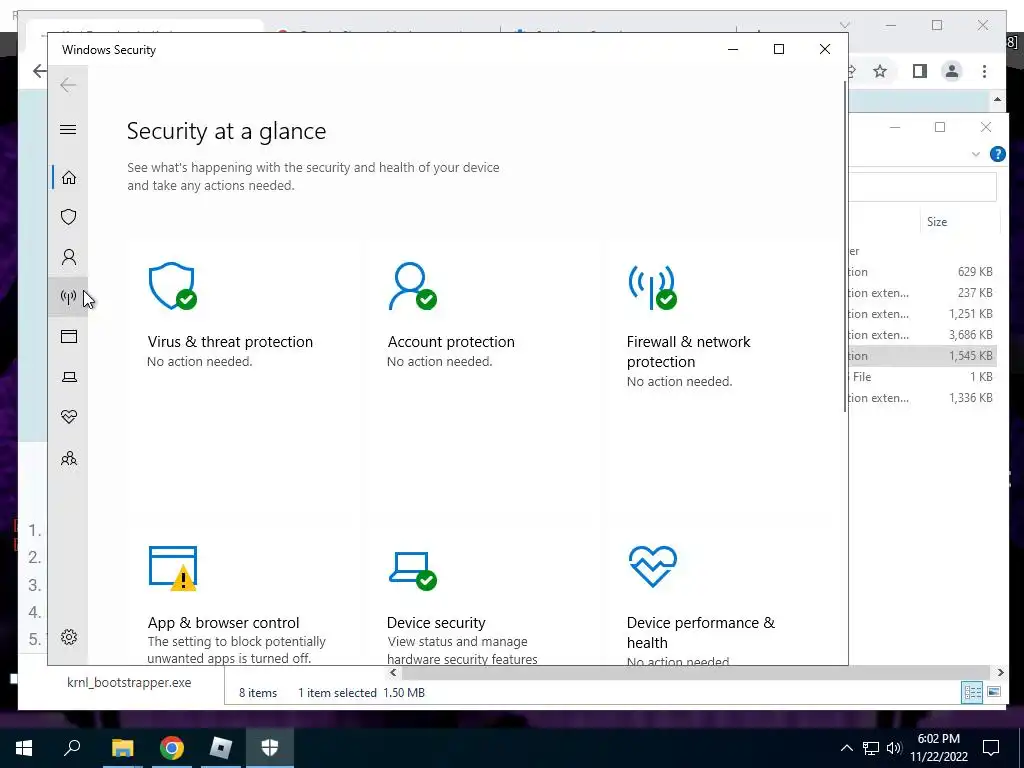Click Windows Security taskbar shield icon
The width and height of the screenshot is (1024, 768).
[x=270, y=748]
